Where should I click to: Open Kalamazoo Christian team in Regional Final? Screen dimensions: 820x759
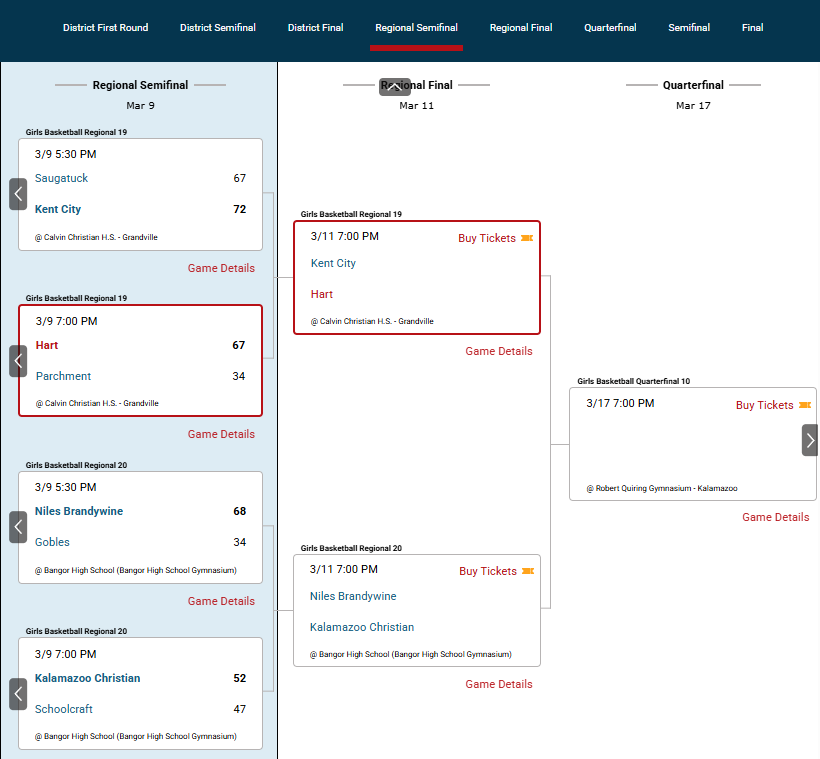361,627
